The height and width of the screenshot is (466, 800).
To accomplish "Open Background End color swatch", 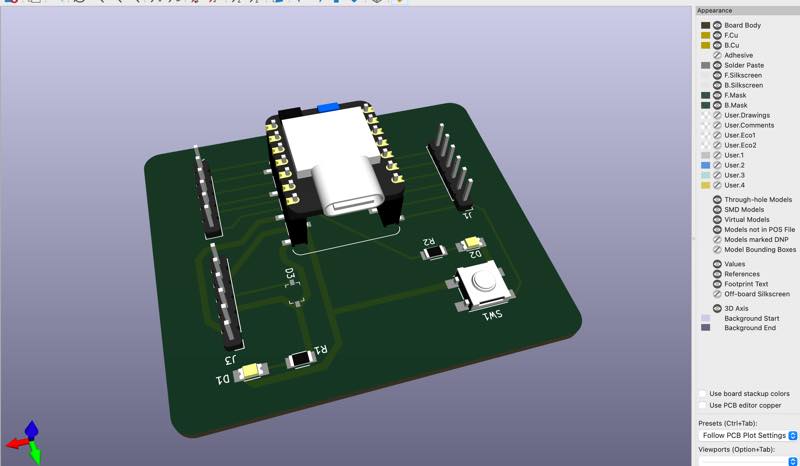I will click(706, 328).
